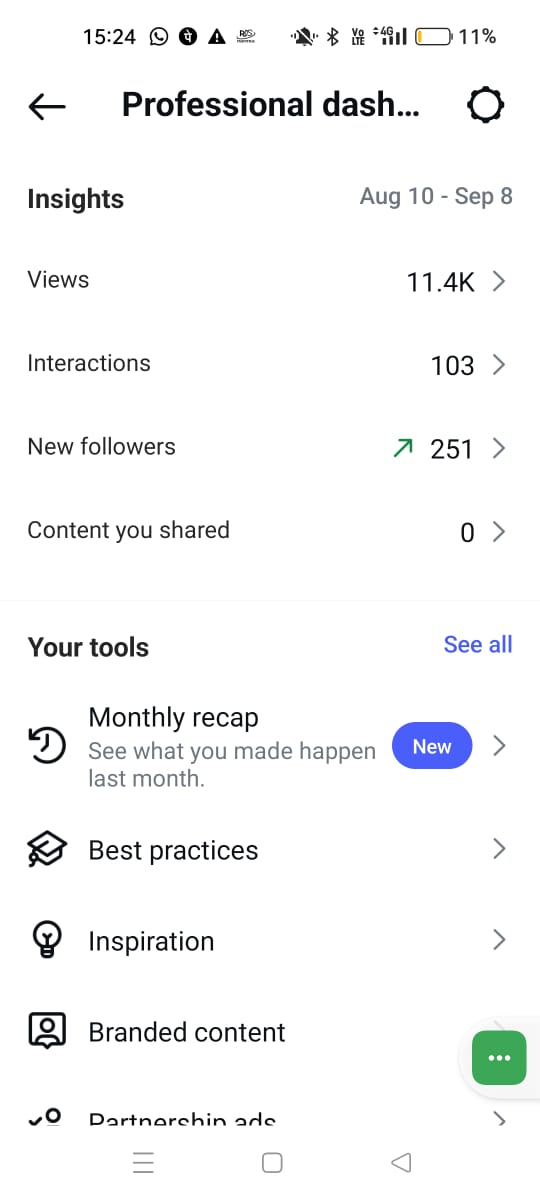This screenshot has height=1200, width=540.
Task: Expand New followers chevron showing 251
Action: [499, 449]
